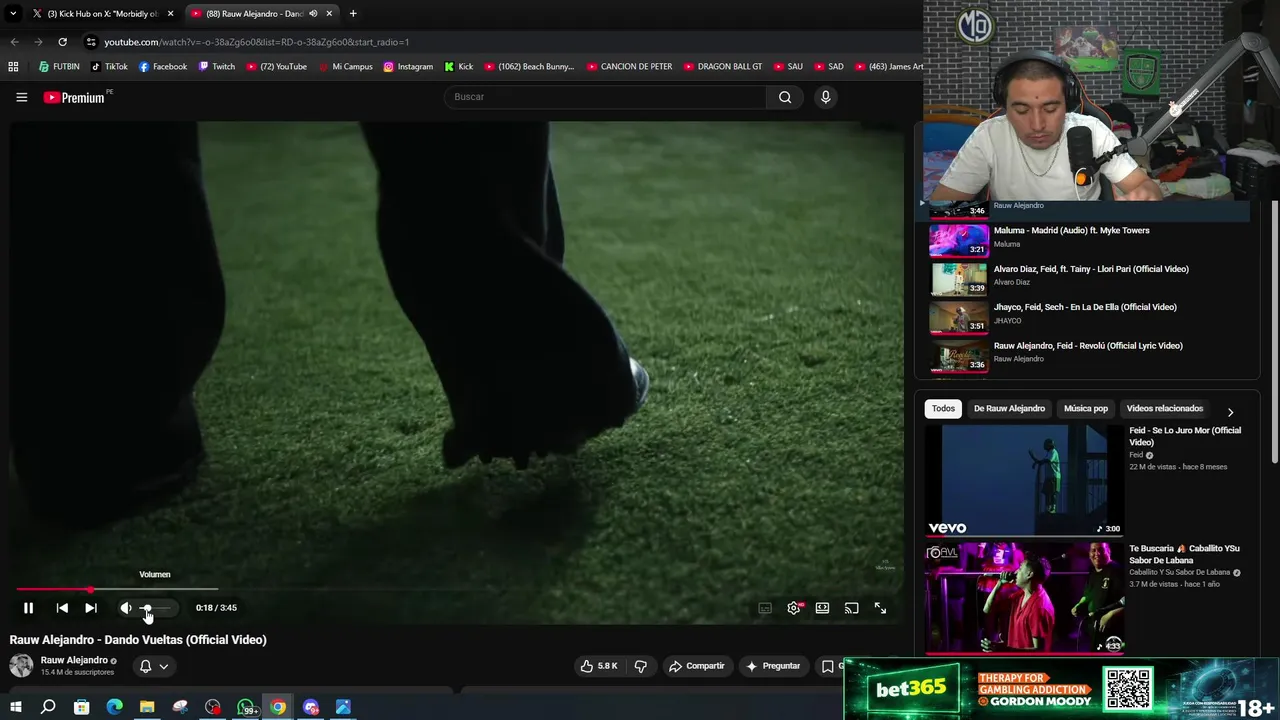This screenshot has height=720, width=1280.
Task: Select the Todos filter chip
Action: coord(943,409)
